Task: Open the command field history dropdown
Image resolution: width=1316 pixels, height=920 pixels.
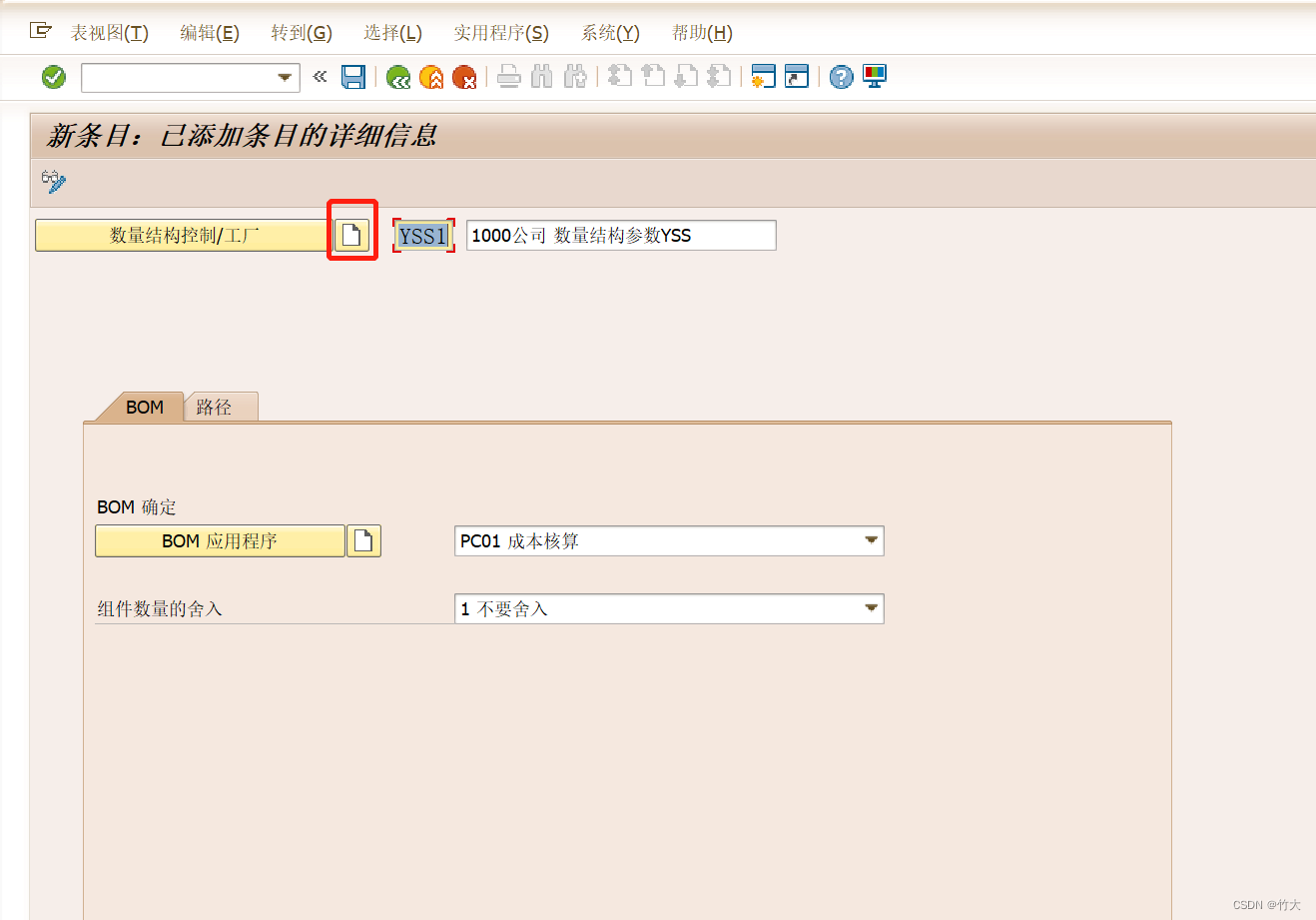Action: [x=286, y=77]
